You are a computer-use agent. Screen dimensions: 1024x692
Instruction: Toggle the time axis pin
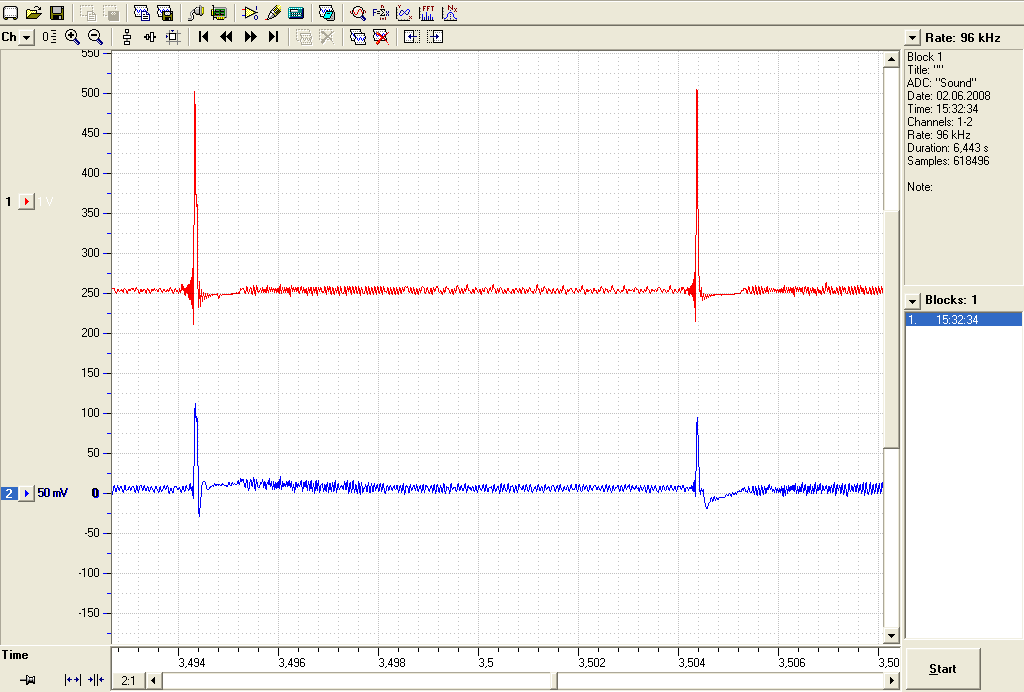(x=27, y=680)
